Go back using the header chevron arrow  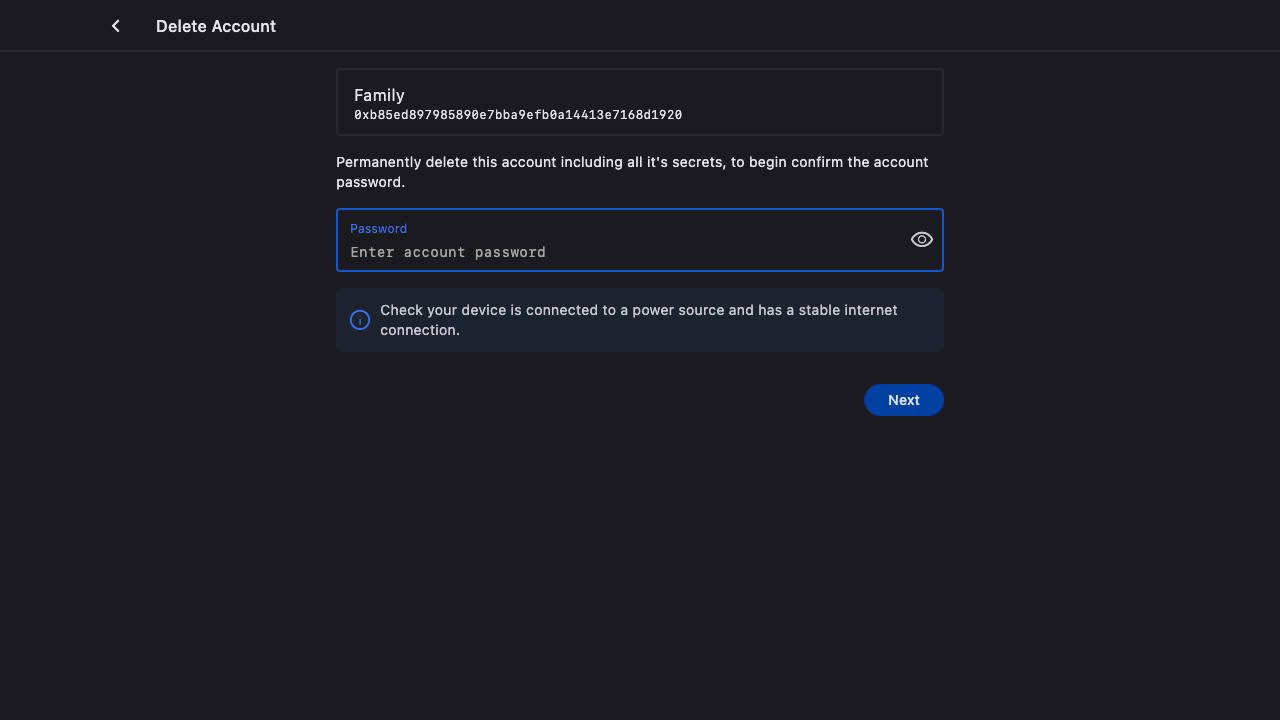(x=116, y=26)
